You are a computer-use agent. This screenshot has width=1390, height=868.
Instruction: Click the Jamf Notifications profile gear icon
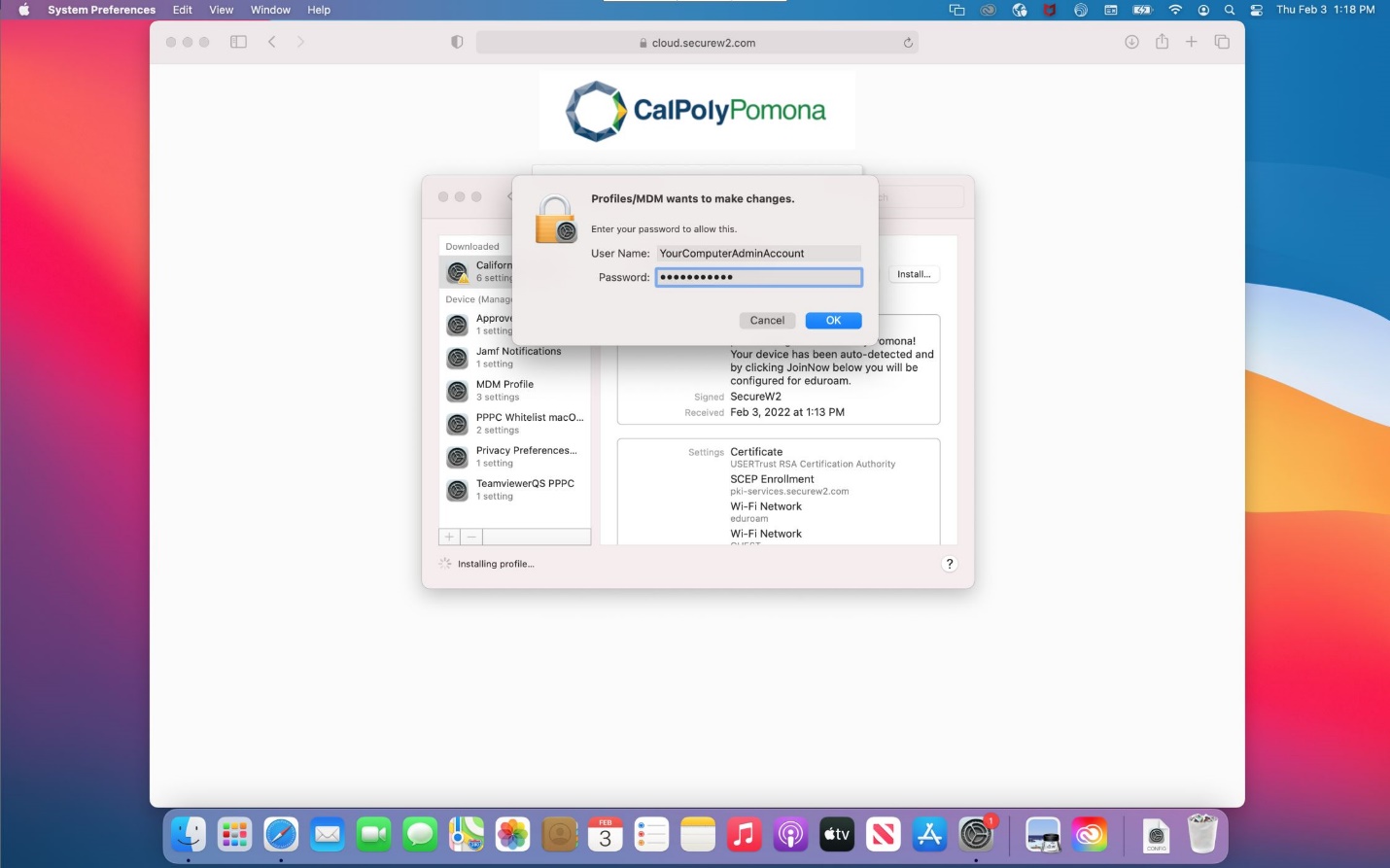click(x=458, y=359)
